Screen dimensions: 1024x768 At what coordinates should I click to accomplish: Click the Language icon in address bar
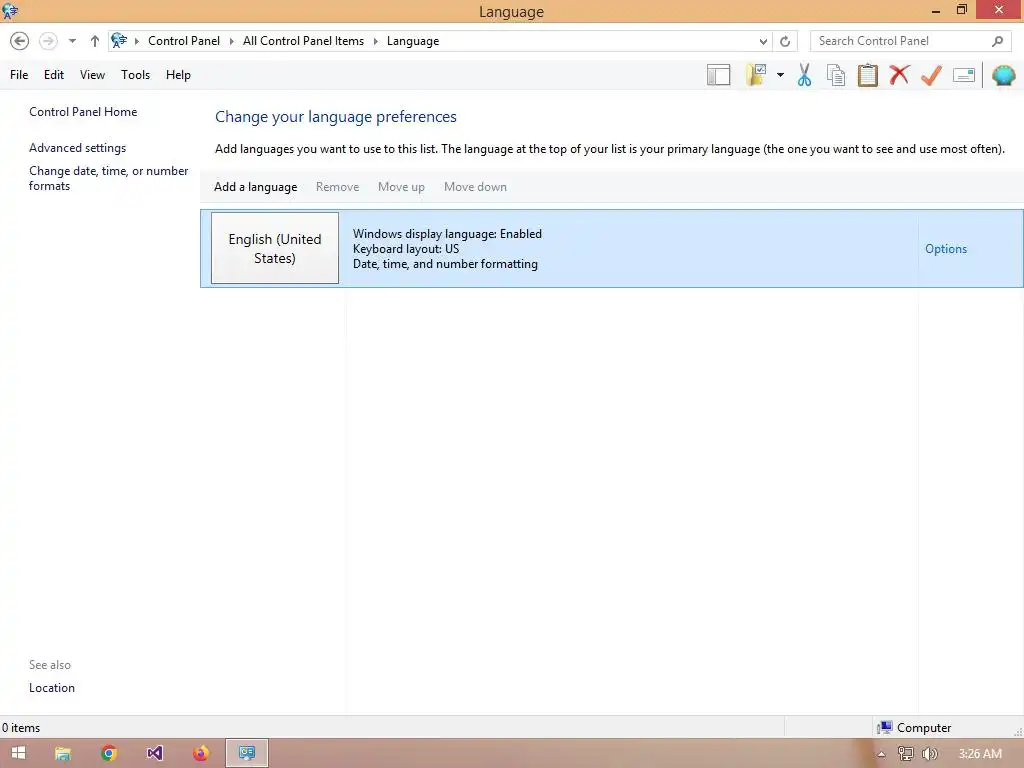pos(119,40)
